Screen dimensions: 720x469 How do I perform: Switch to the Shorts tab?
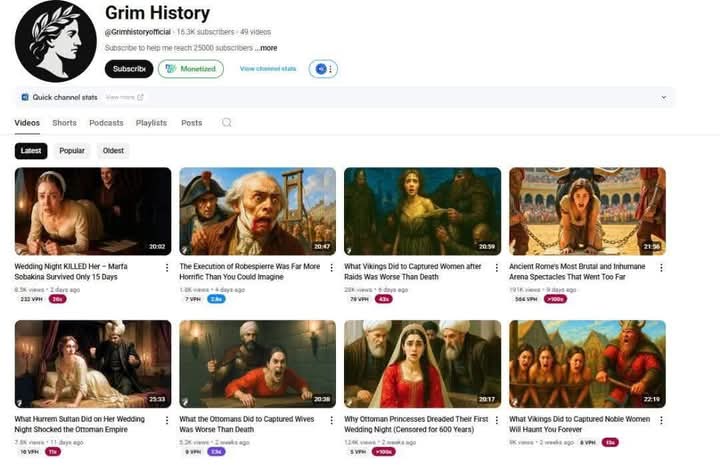click(x=64, y=123)
